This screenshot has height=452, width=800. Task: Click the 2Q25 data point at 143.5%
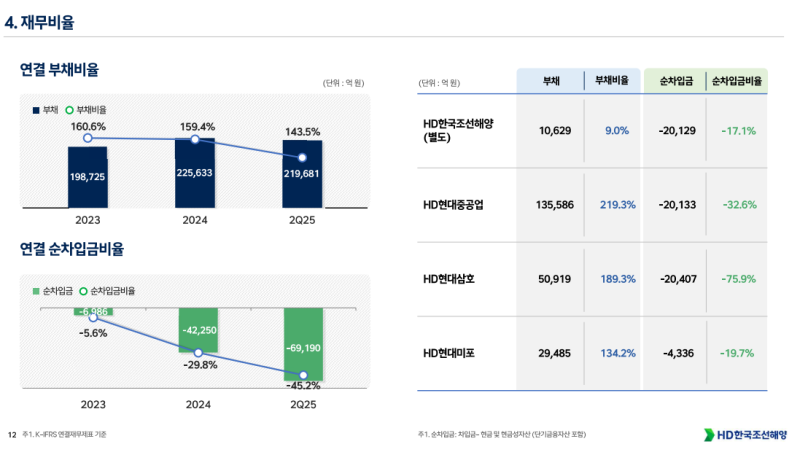click(x=302, y=158)
